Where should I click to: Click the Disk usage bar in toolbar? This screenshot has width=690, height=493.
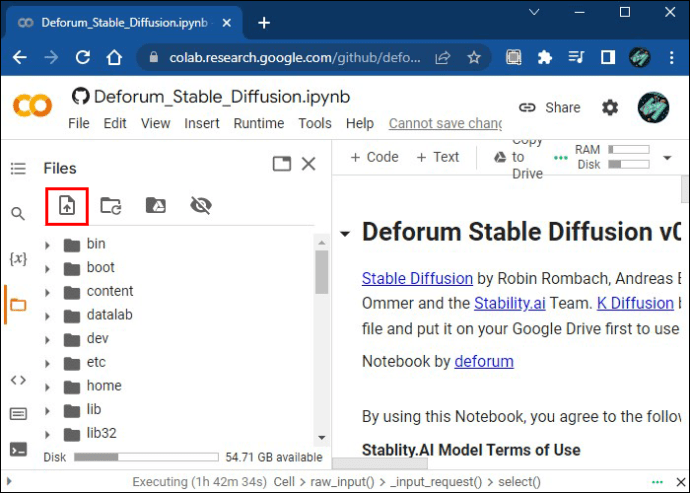[x=628, y=164]
